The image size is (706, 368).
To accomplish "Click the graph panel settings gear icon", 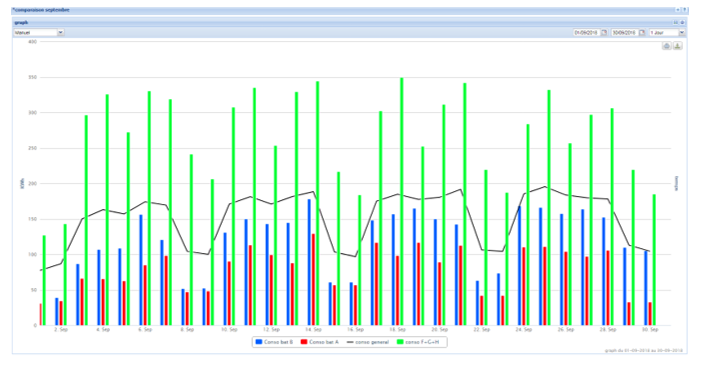I will [x=683, y=22].
